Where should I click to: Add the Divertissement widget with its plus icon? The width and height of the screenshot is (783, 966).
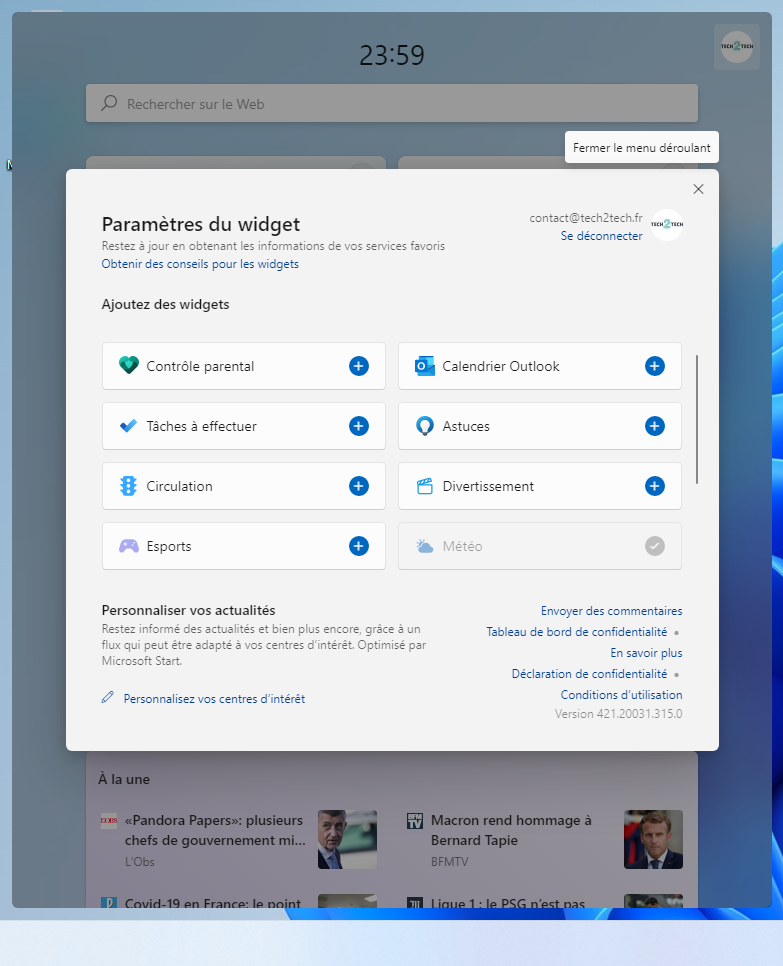tap(654, 486)
